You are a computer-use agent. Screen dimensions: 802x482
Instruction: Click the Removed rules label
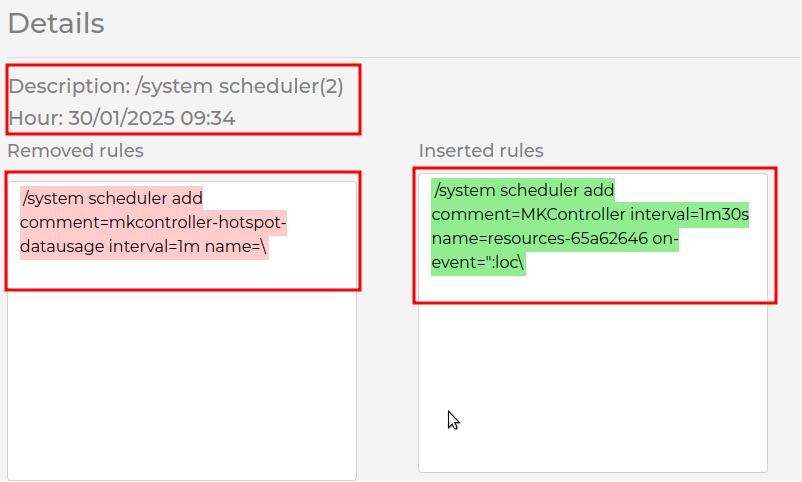[x=75, y=150]
